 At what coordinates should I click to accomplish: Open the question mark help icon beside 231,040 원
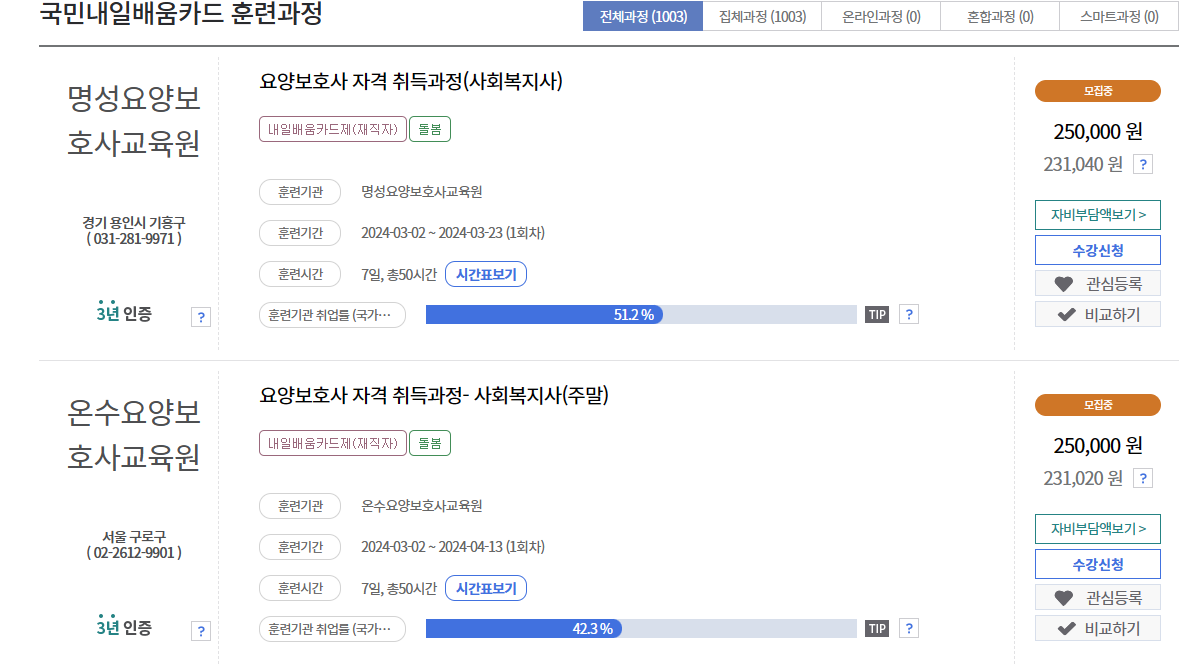click(x=1141, y=163)
